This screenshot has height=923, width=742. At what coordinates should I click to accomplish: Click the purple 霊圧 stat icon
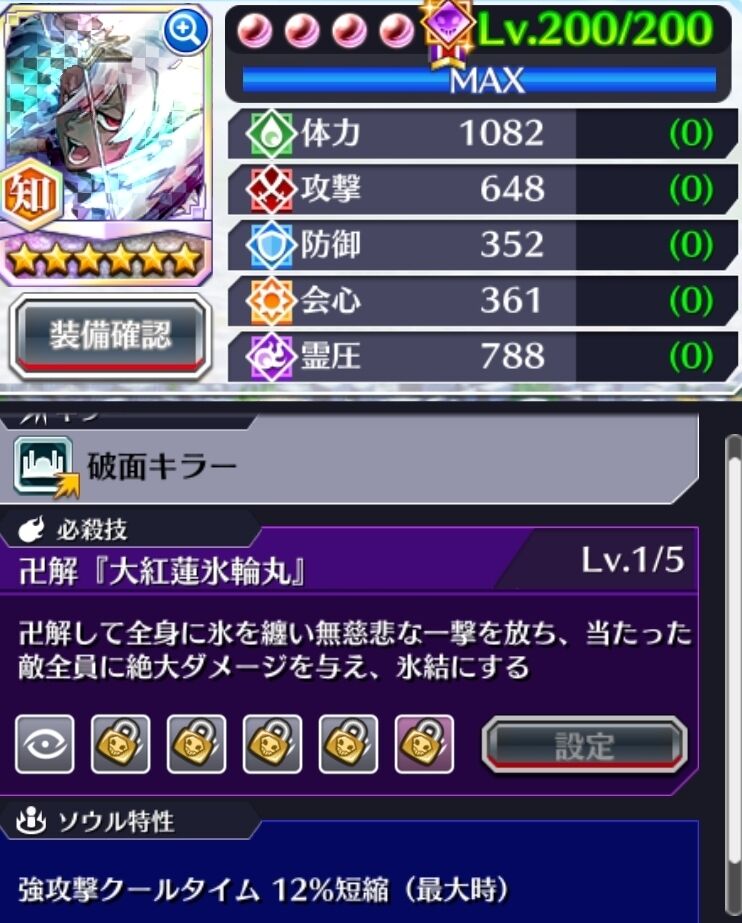[x=270, y=357]
